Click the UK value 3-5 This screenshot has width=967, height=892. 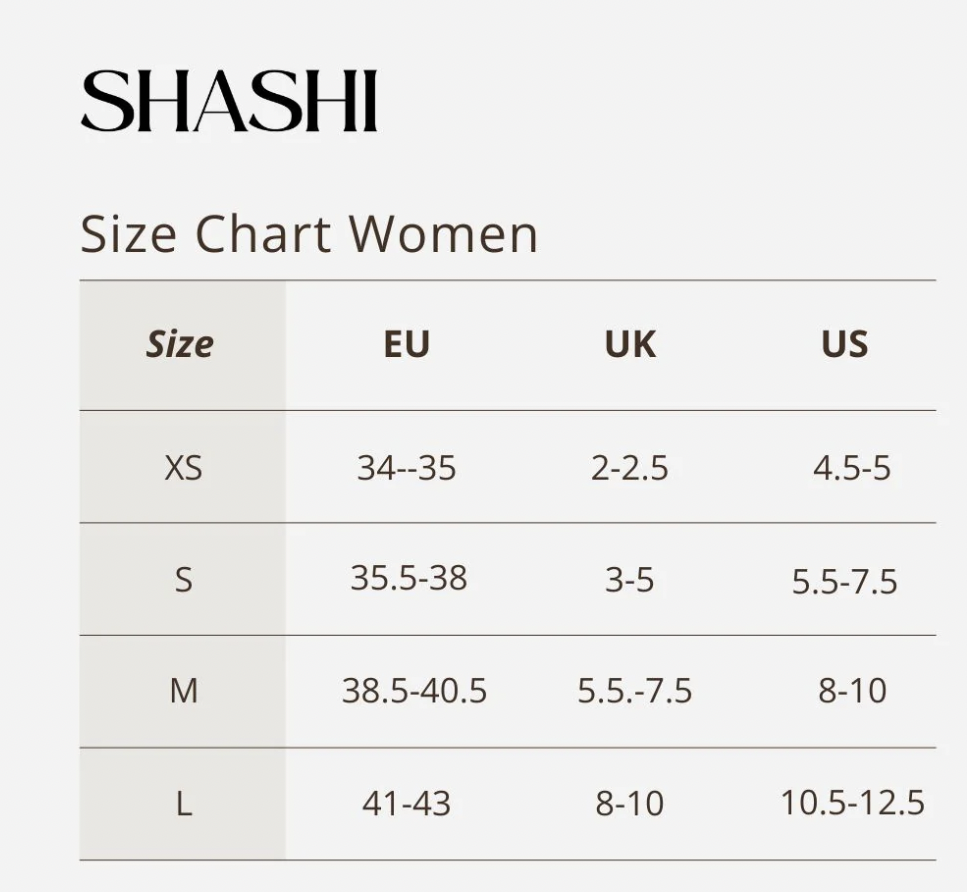629,580
